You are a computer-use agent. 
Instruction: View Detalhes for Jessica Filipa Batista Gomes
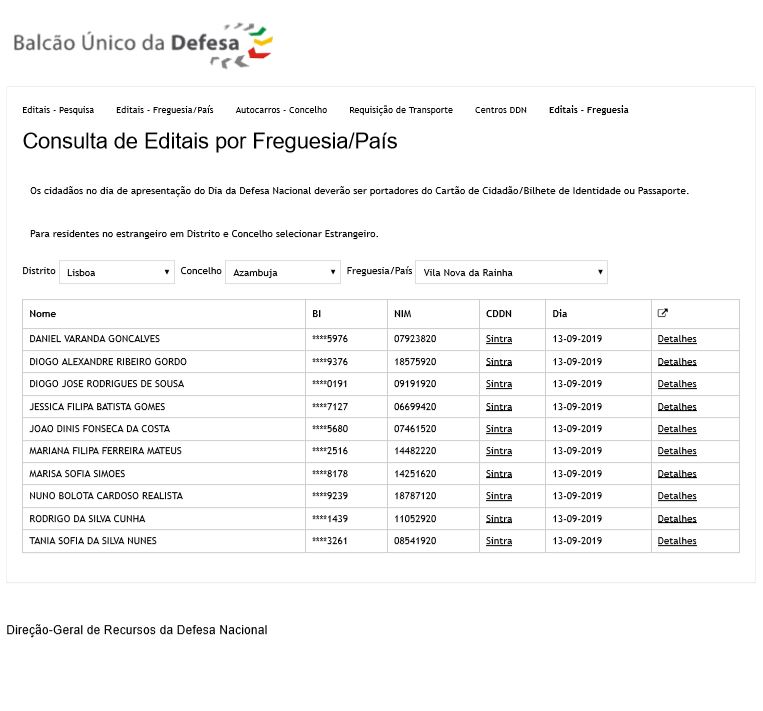677,407
